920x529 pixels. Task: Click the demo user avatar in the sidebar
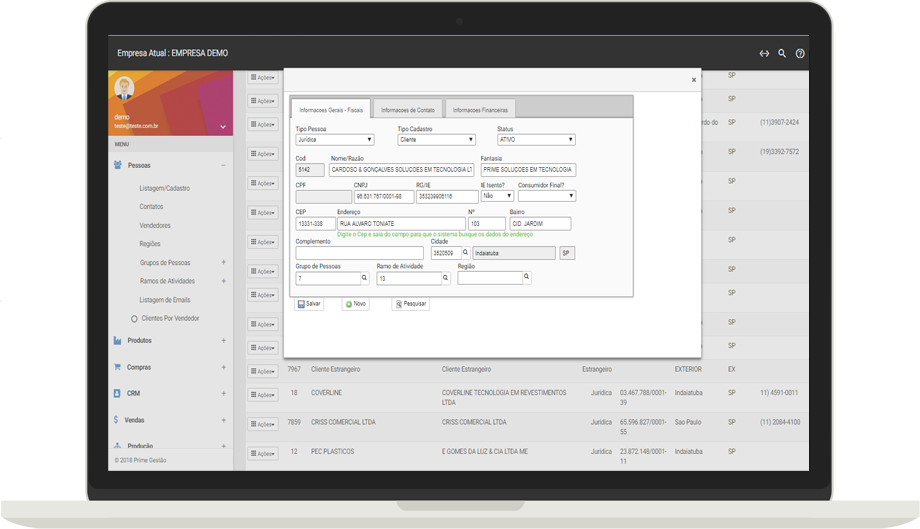[124, 89]
